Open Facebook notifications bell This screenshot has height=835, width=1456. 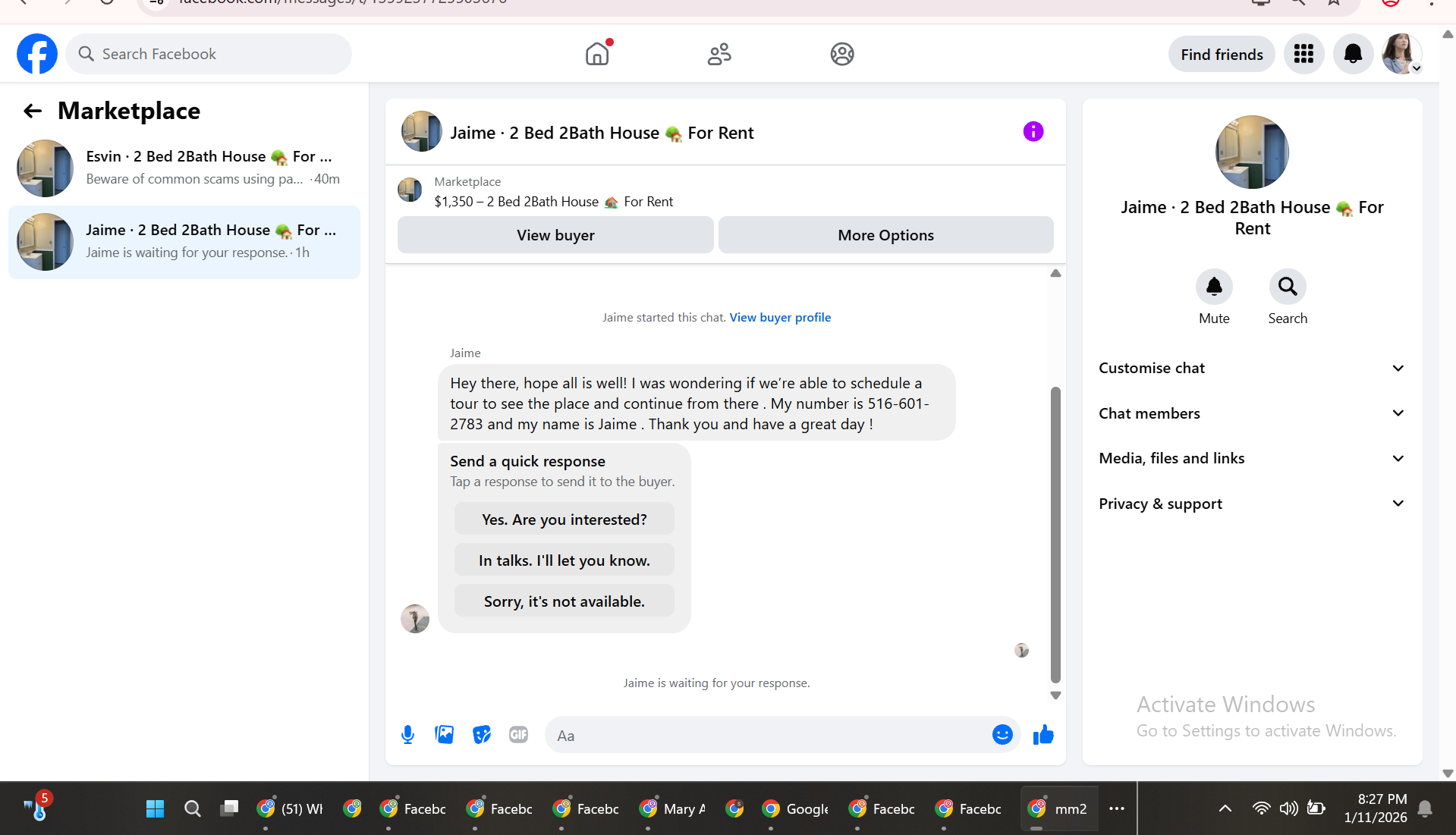(1353, 54)
